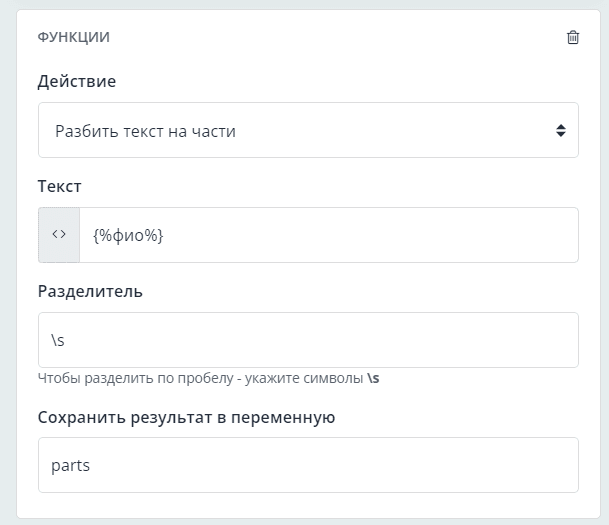Delete the ФУНКЦИИ block with trash icon
The height and width of the screenshot is (525, 609).
[x=572, y=38]
